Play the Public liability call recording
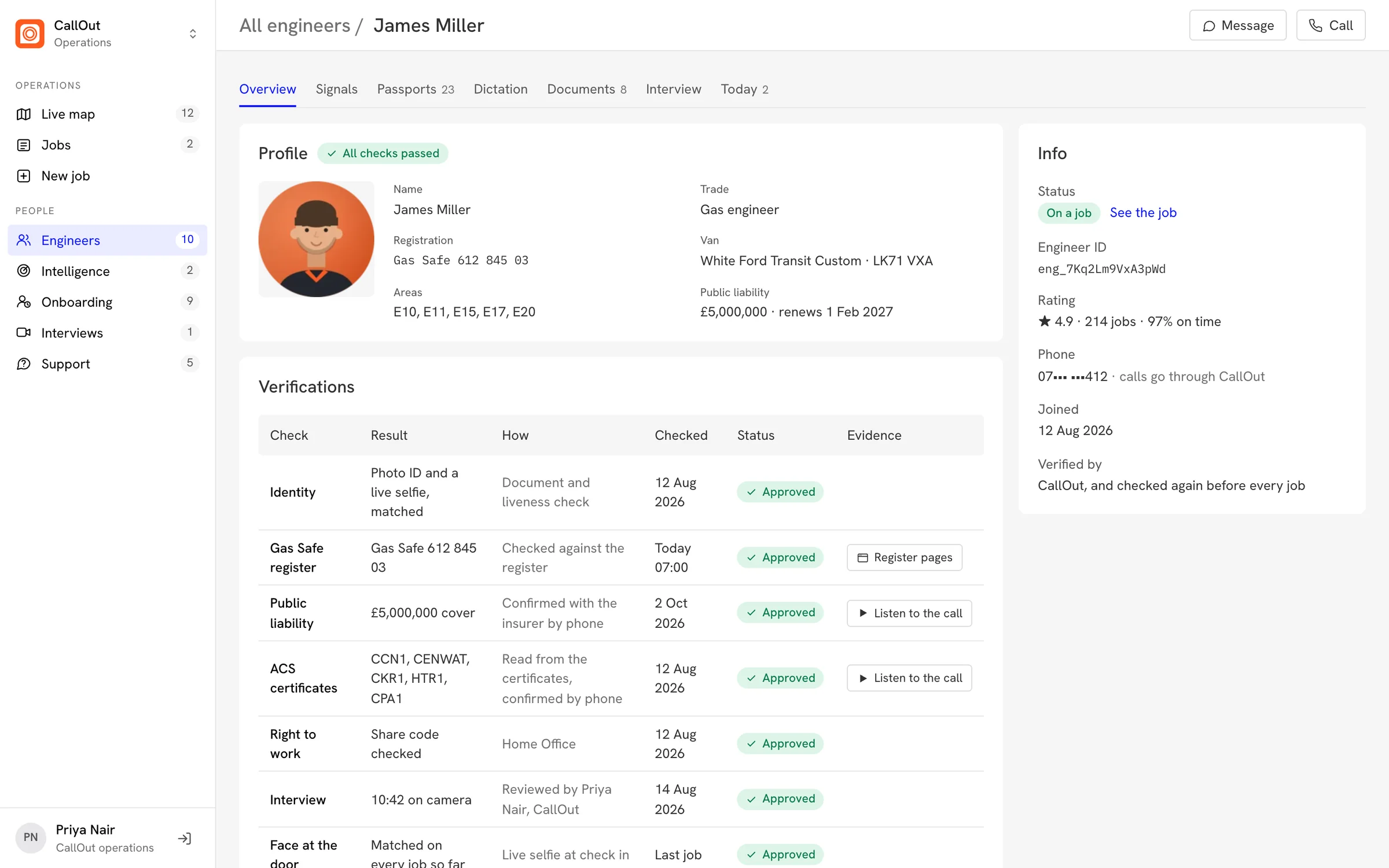This screenshot has width=1389, height=868. (x=909, y=613)
